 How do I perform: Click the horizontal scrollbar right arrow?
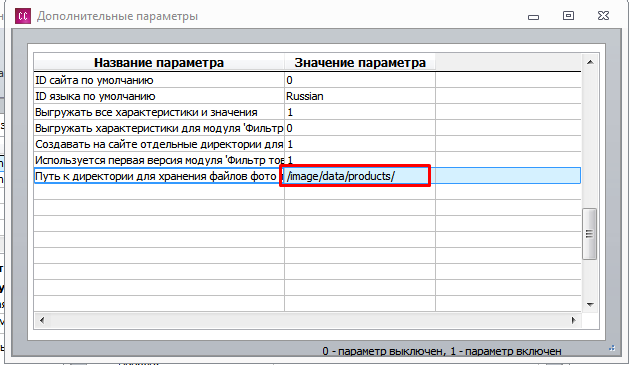(x=574, y=320)
